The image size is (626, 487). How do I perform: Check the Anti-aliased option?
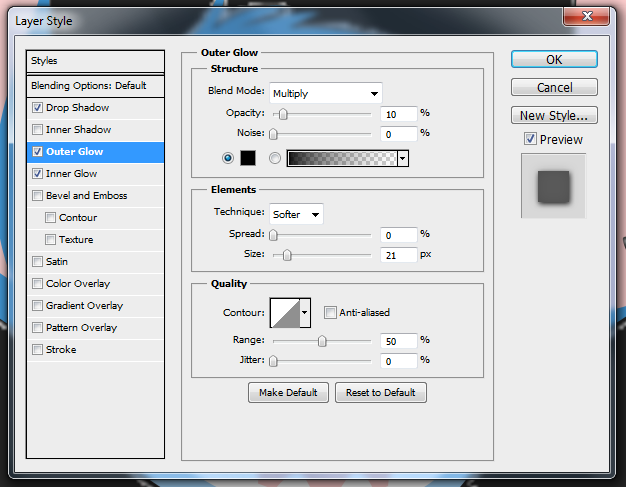point(330,313)
